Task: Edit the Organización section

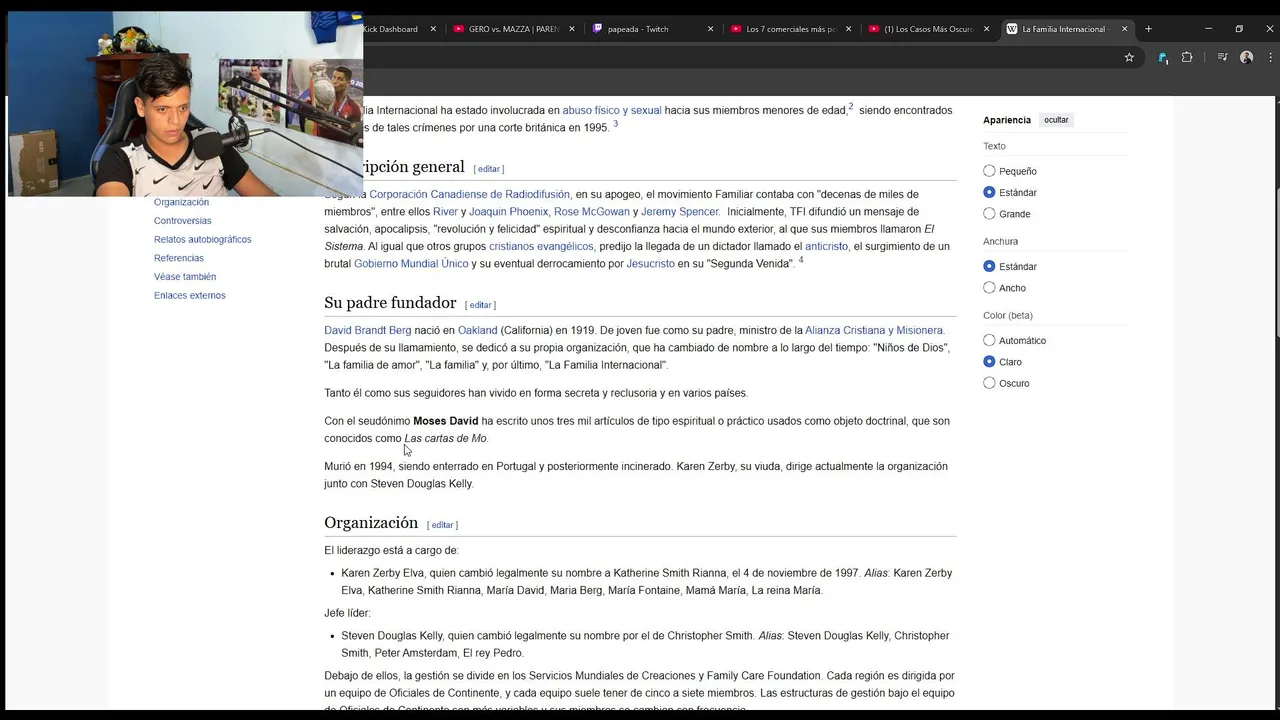Action: click(442, 525)
